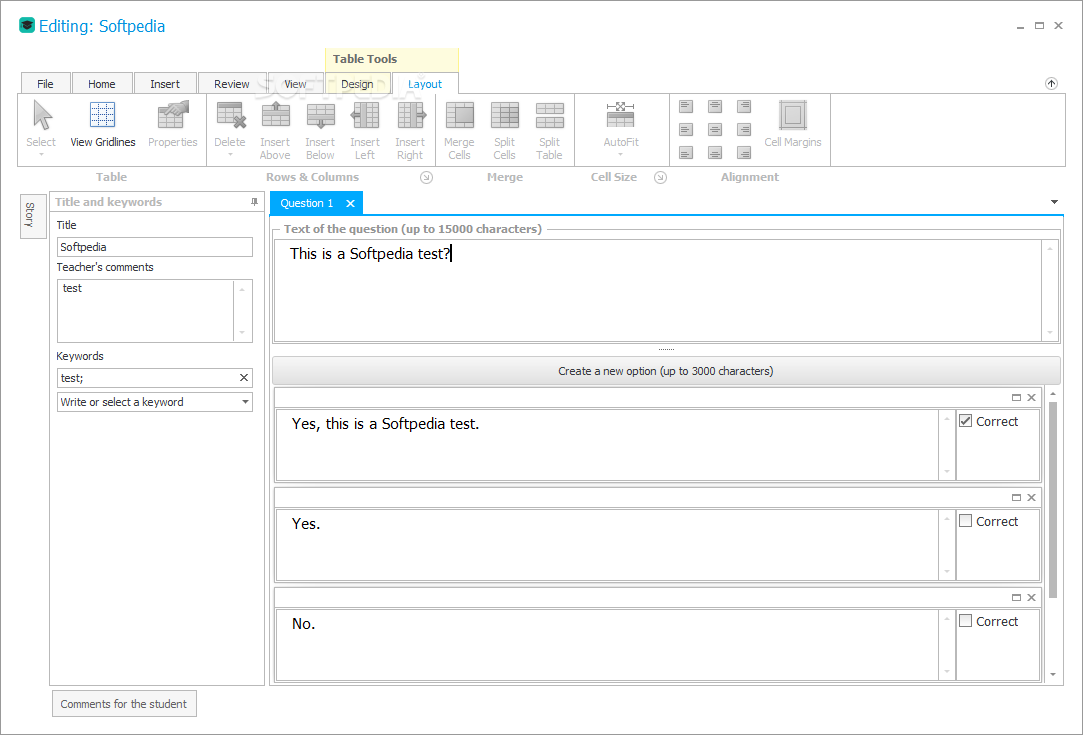Maximize the 'No.' option panel
Image resolution: width=1083 pixels, height=735 pixels.
pyautogui.click(x=1016, y=598)
